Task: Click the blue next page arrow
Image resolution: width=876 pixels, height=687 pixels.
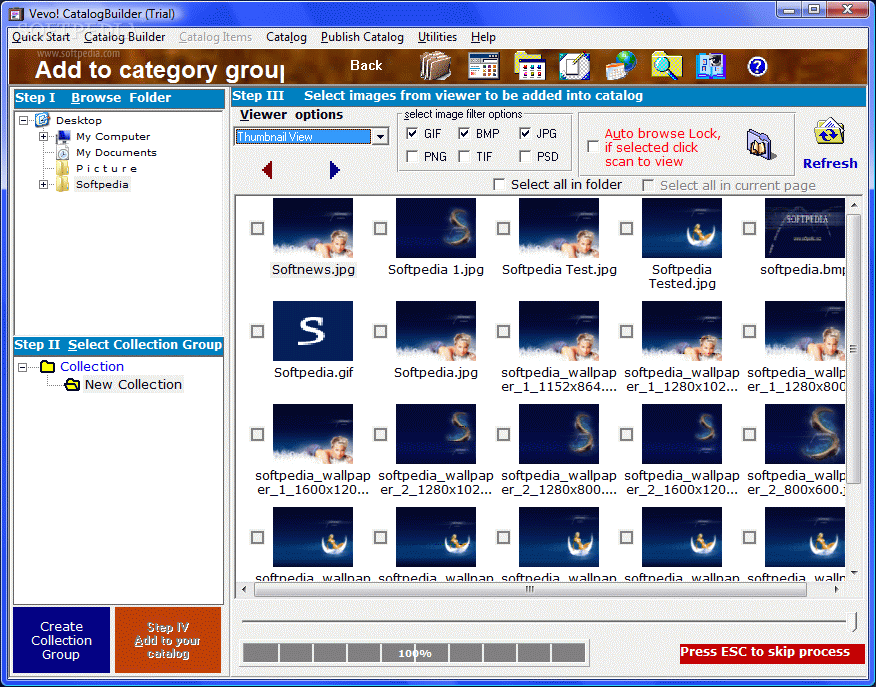Action: pos(334,170)
